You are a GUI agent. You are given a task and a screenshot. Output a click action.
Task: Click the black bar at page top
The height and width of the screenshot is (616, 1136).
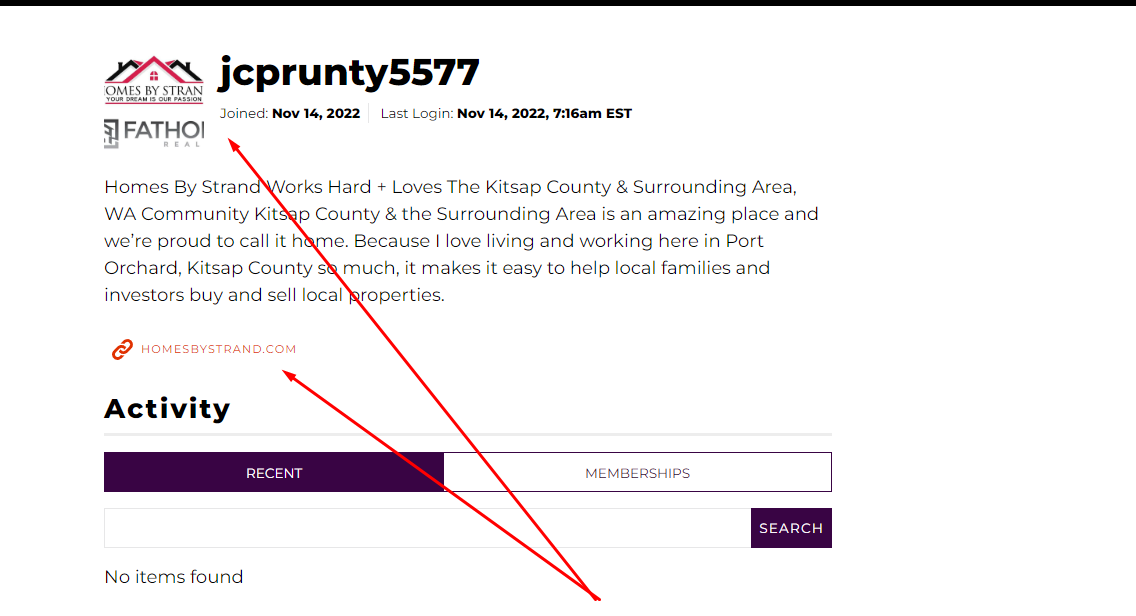point(568,3)
